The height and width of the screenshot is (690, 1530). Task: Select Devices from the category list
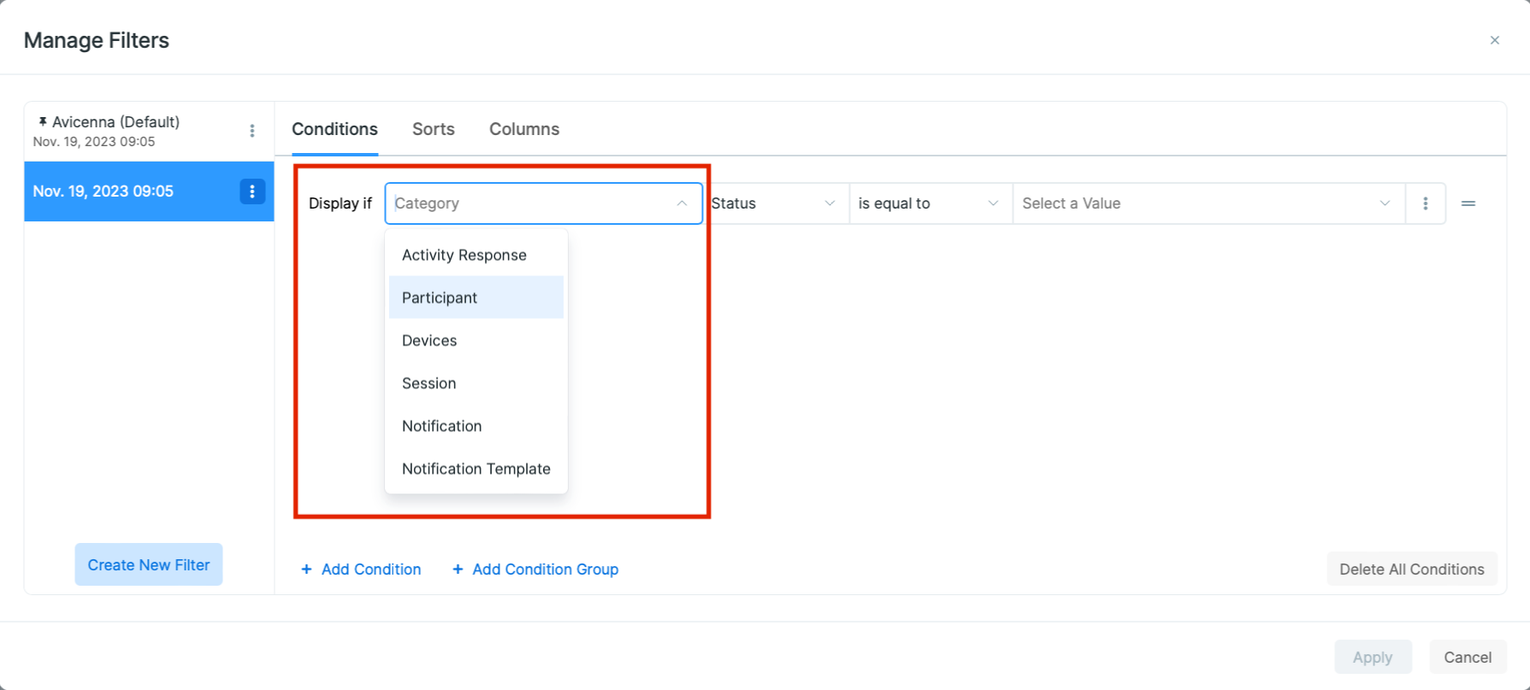tap(429, 340)
